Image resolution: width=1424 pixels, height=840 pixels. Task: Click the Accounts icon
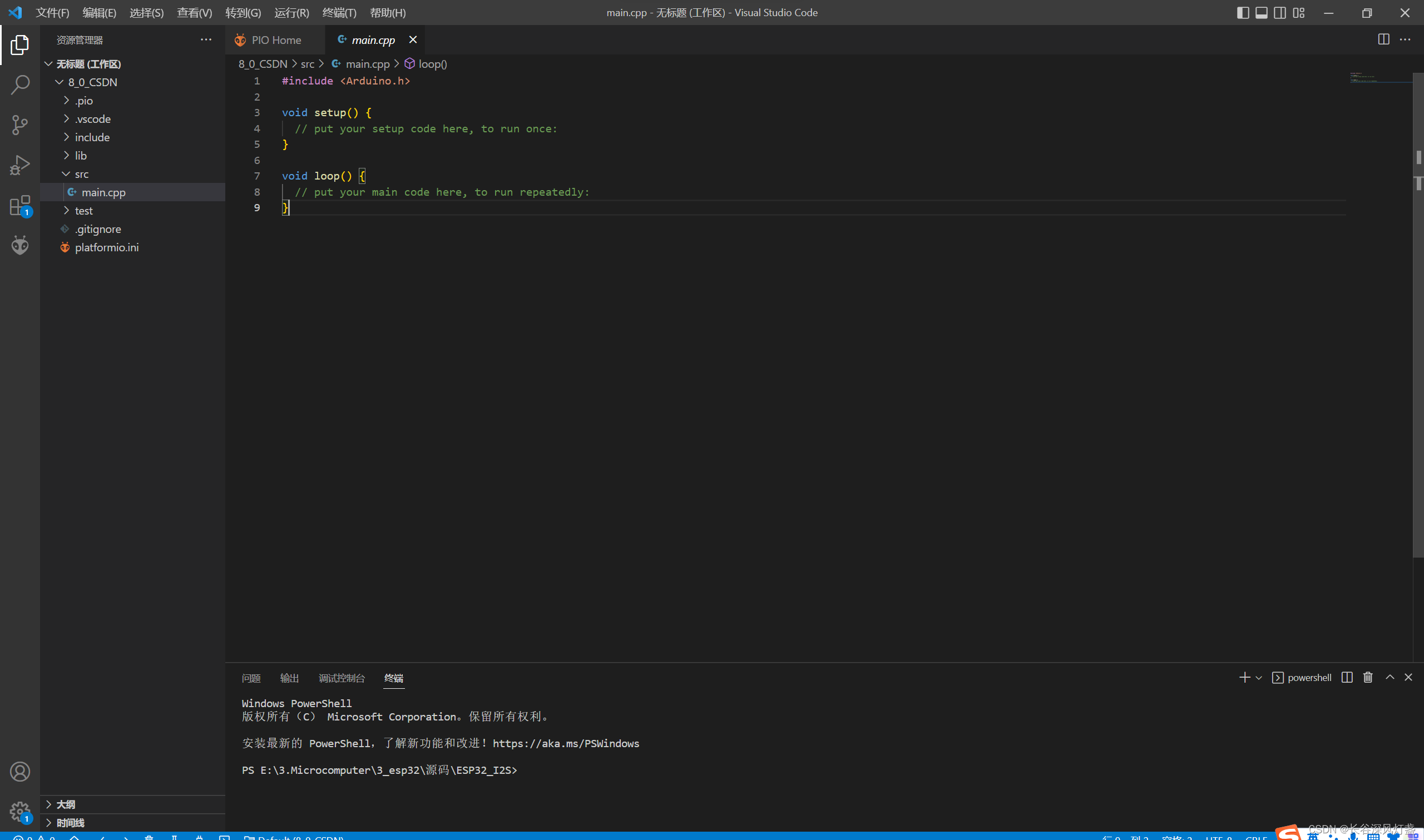coord(20,772)
